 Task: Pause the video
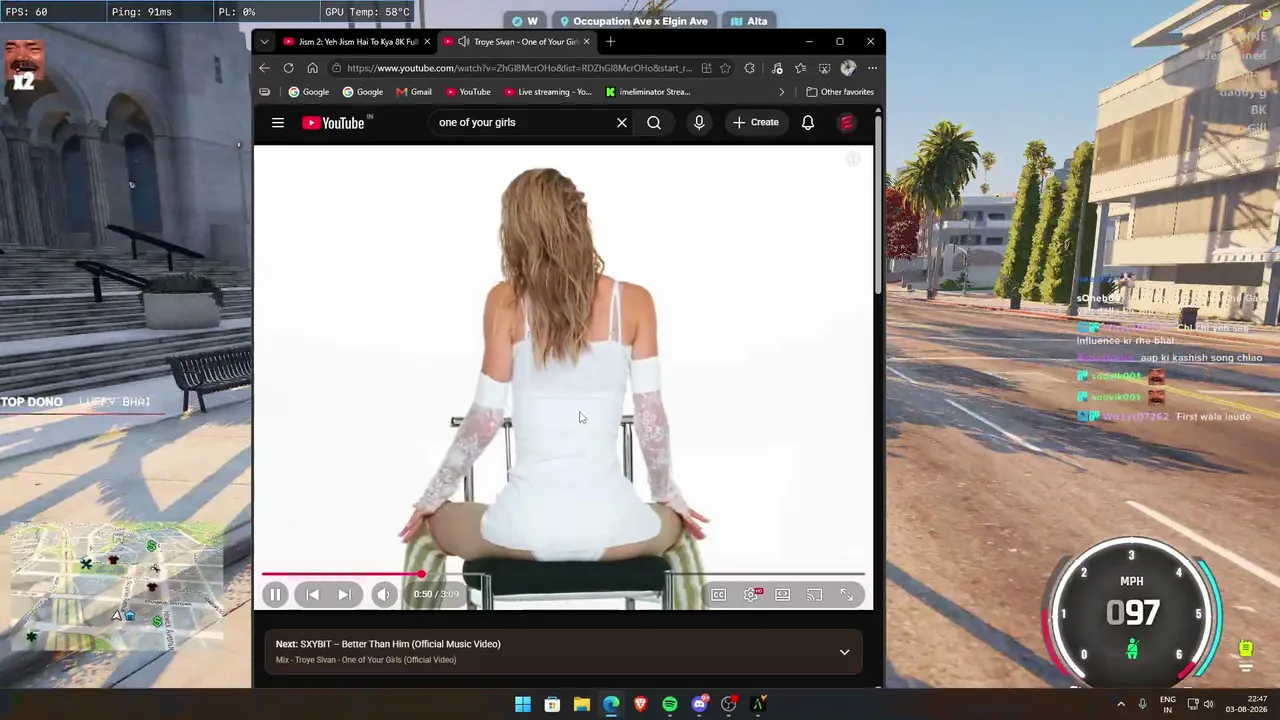pyautogui.click(x=275, y=595)
